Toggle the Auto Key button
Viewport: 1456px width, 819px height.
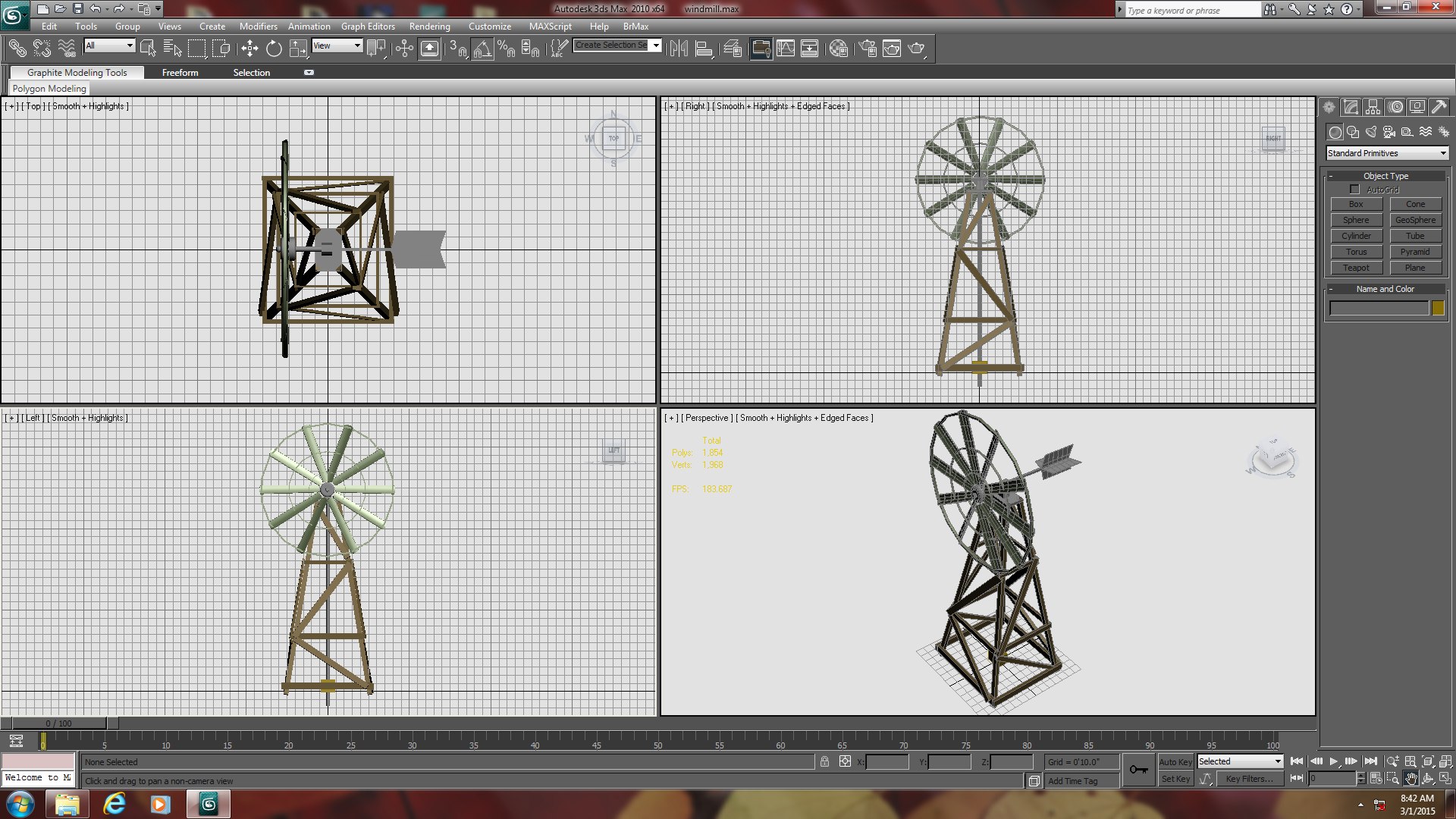[1175, 762]
